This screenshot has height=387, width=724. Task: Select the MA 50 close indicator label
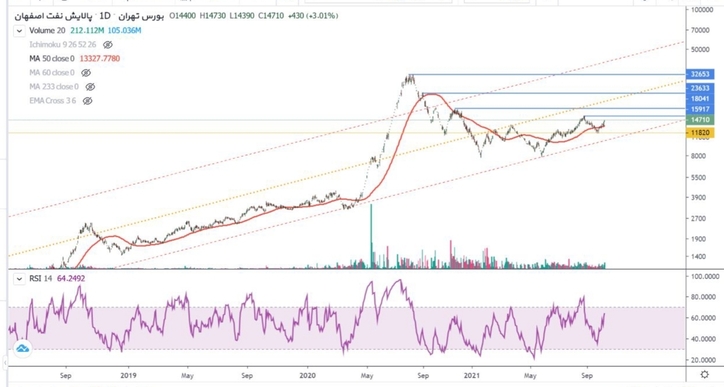tap(52, 59)
